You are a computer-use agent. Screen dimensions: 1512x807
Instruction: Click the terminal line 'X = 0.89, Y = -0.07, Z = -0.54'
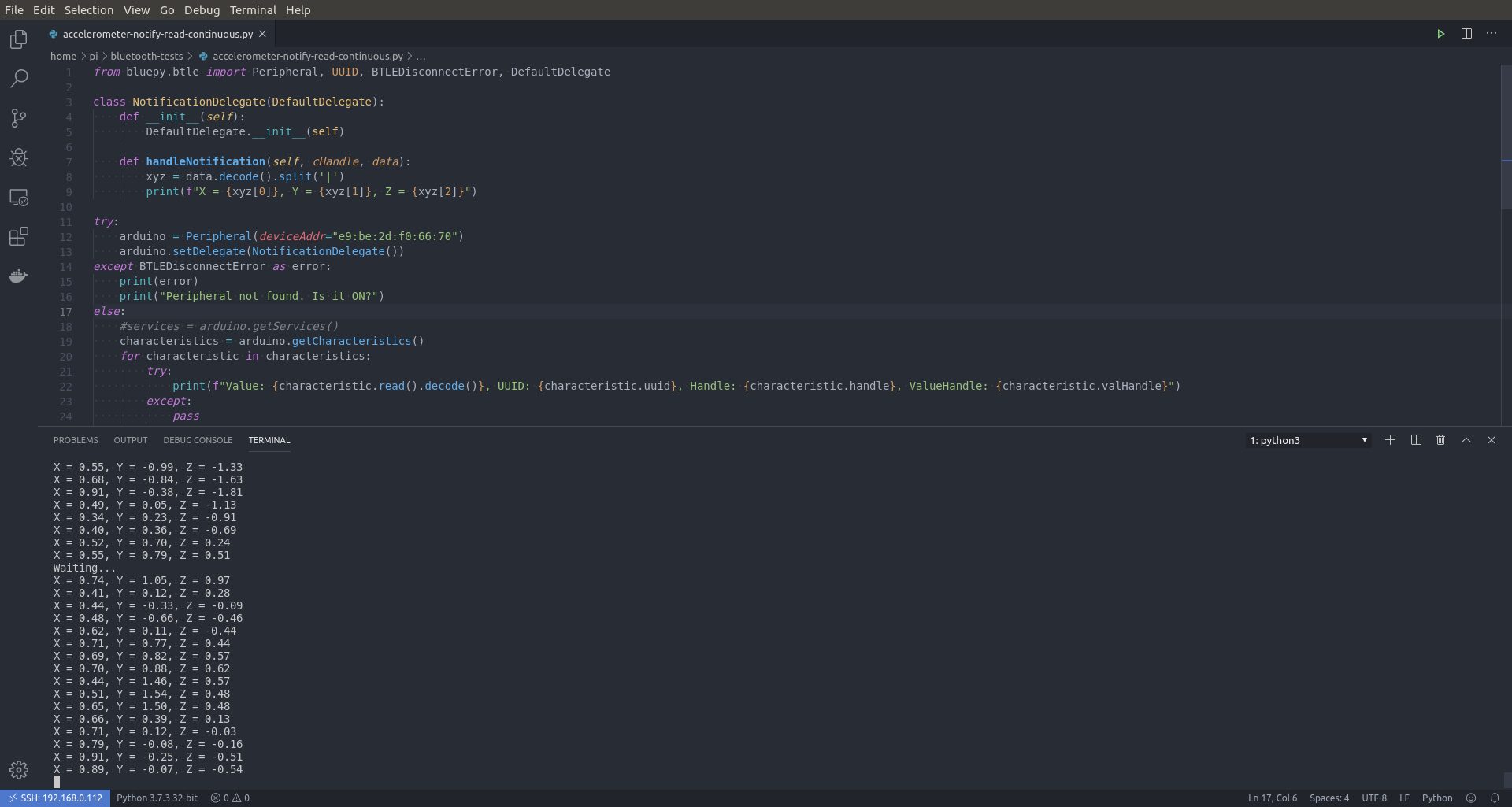pos(148,769)
